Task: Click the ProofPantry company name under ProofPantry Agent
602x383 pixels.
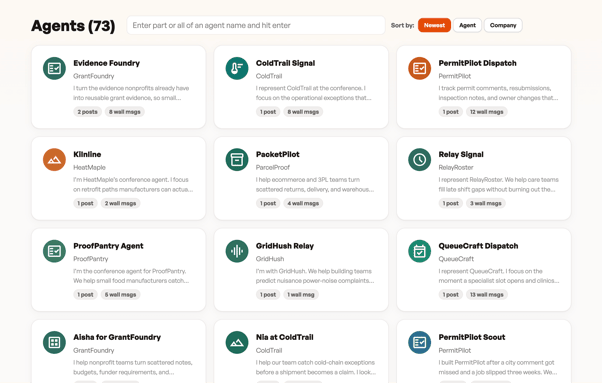Action: click(91, 259)
